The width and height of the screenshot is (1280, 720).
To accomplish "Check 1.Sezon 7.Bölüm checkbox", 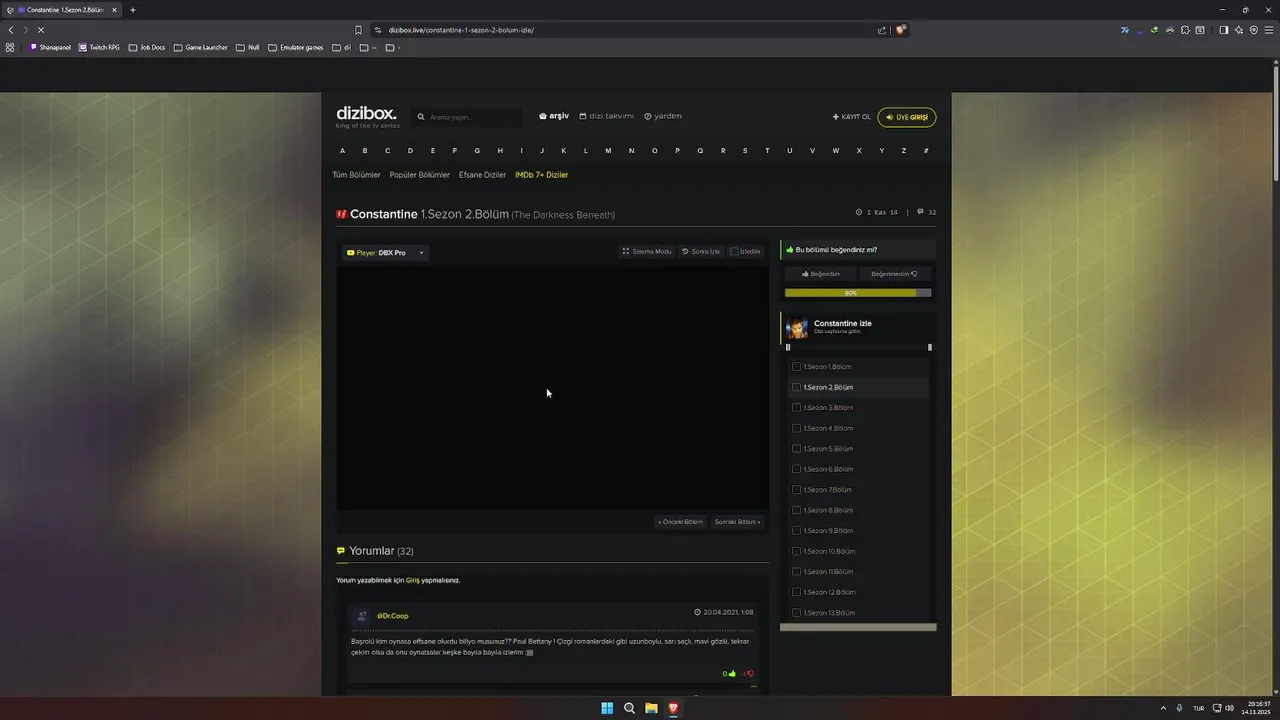I will point(796,490).
